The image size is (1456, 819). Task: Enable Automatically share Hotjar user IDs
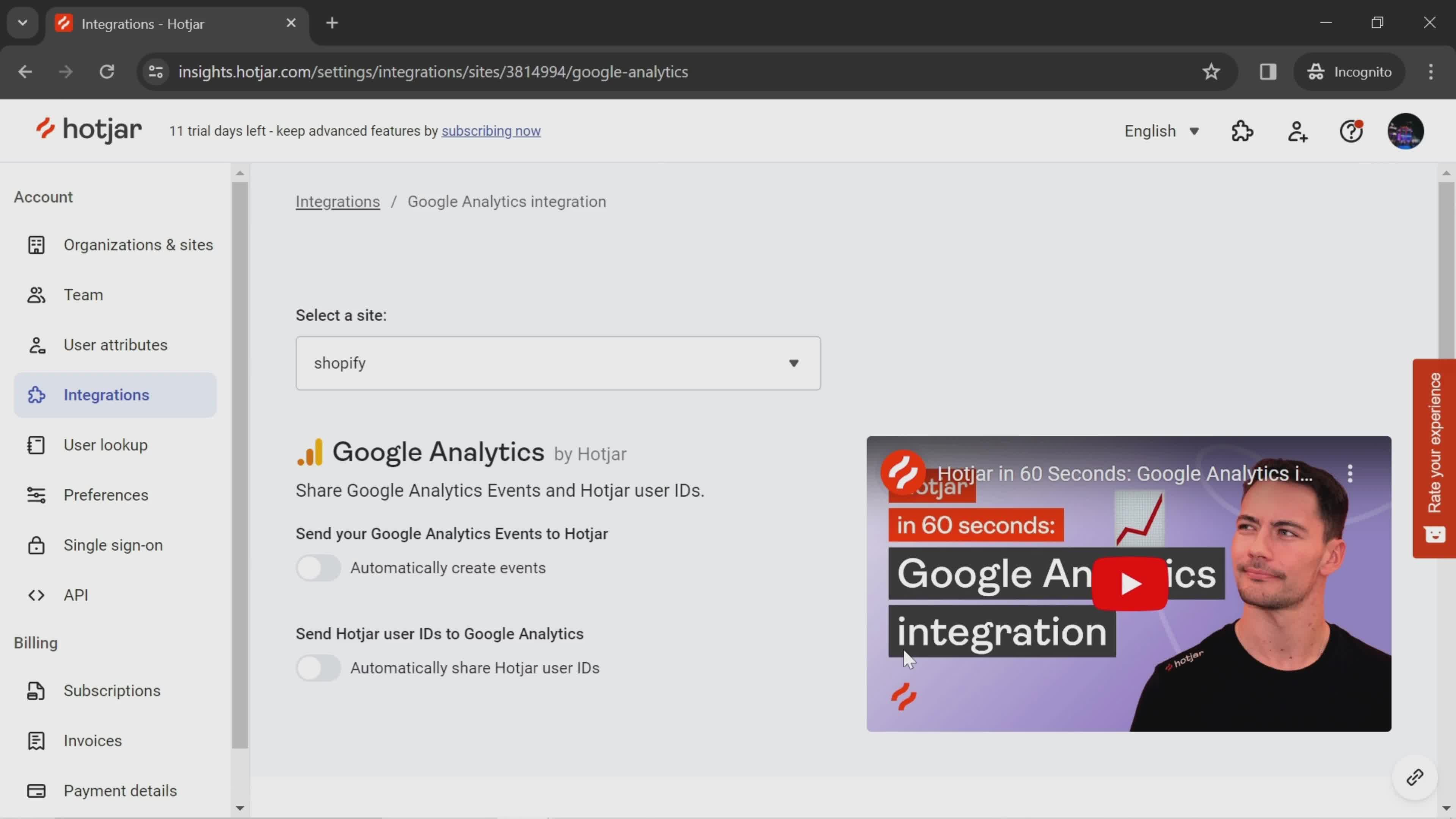tap(318, 667)
